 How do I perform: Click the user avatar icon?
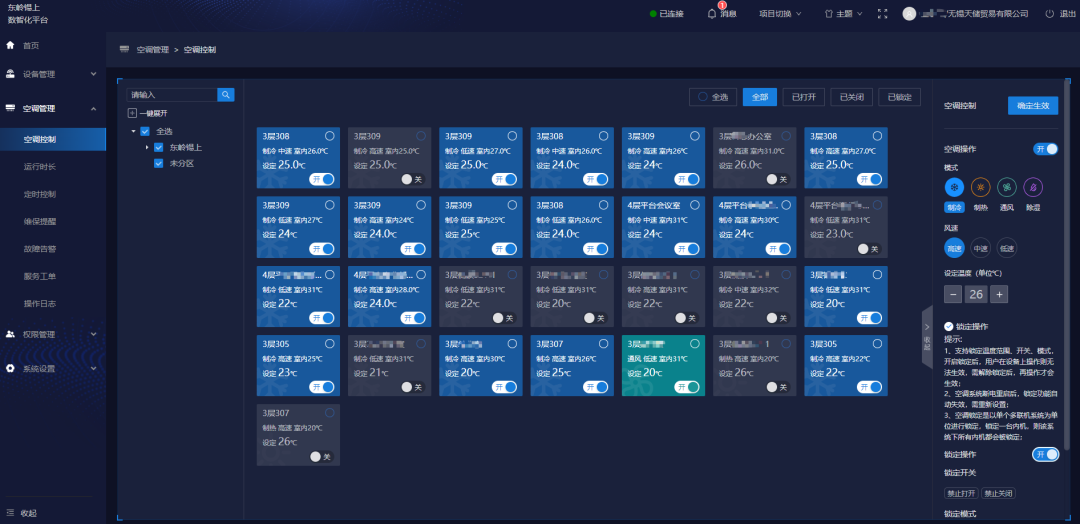pos(909,14)
